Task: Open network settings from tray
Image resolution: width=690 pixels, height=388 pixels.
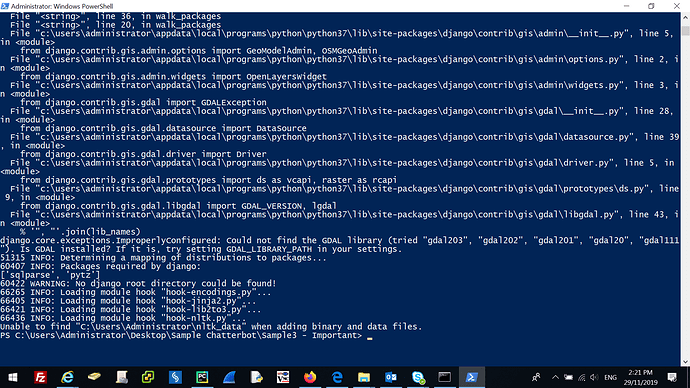Action: 582,377
